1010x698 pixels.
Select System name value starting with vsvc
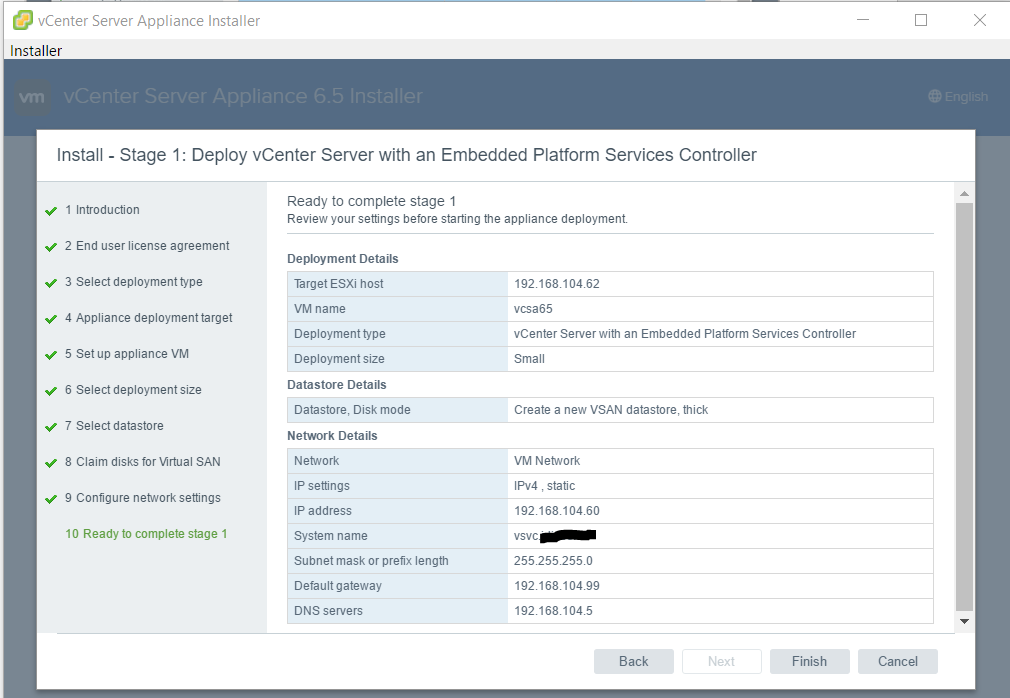555,536
